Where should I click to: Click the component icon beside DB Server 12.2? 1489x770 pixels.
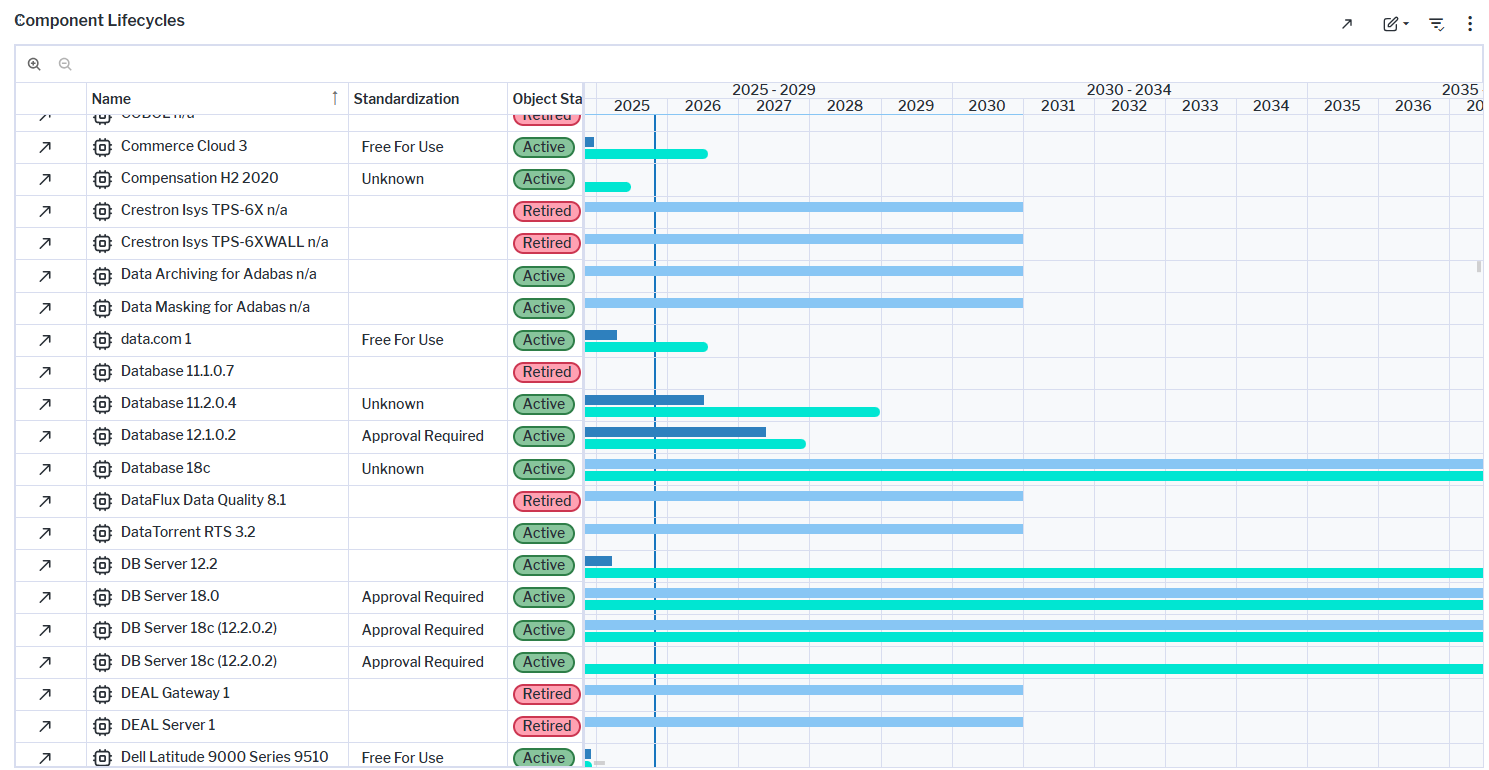(102, 564)
